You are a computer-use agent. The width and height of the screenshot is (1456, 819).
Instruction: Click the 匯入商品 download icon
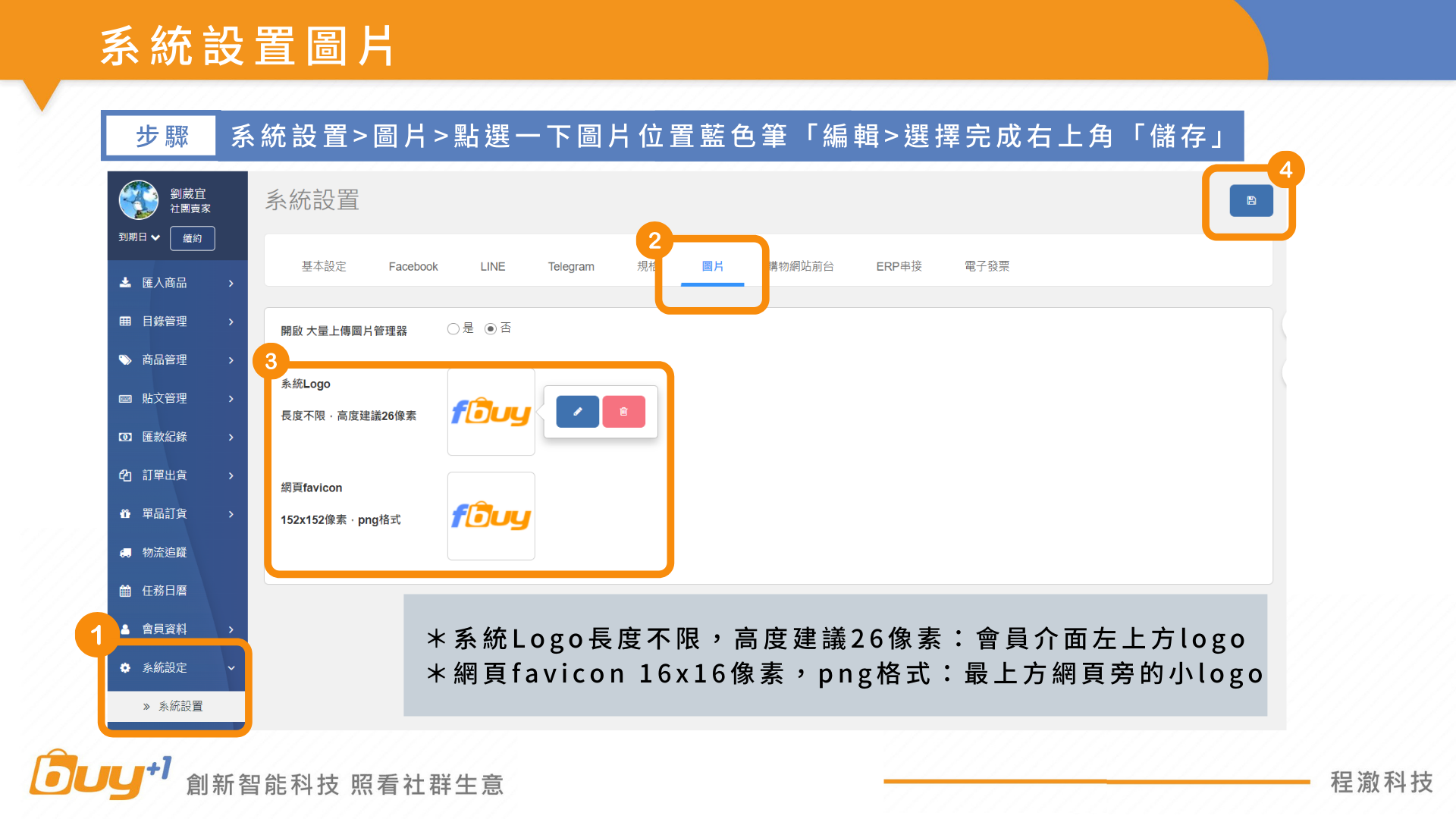tap(125, 283)
